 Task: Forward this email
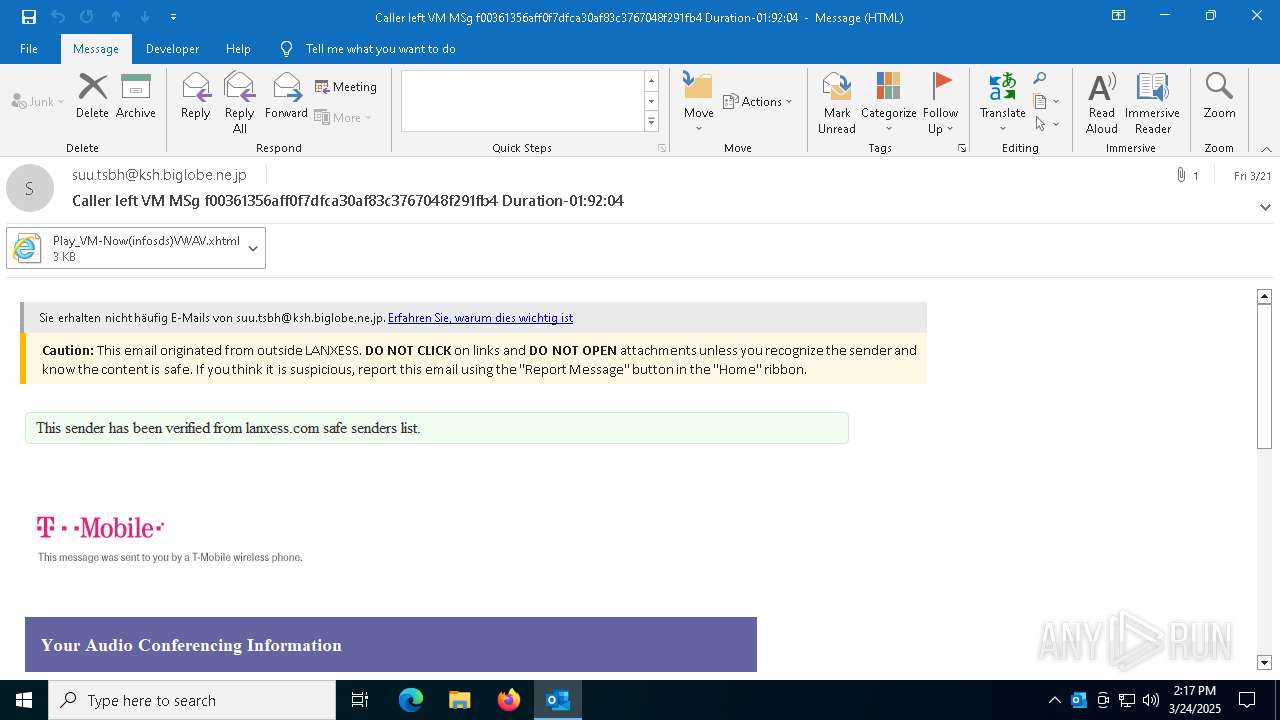(286, 96)
